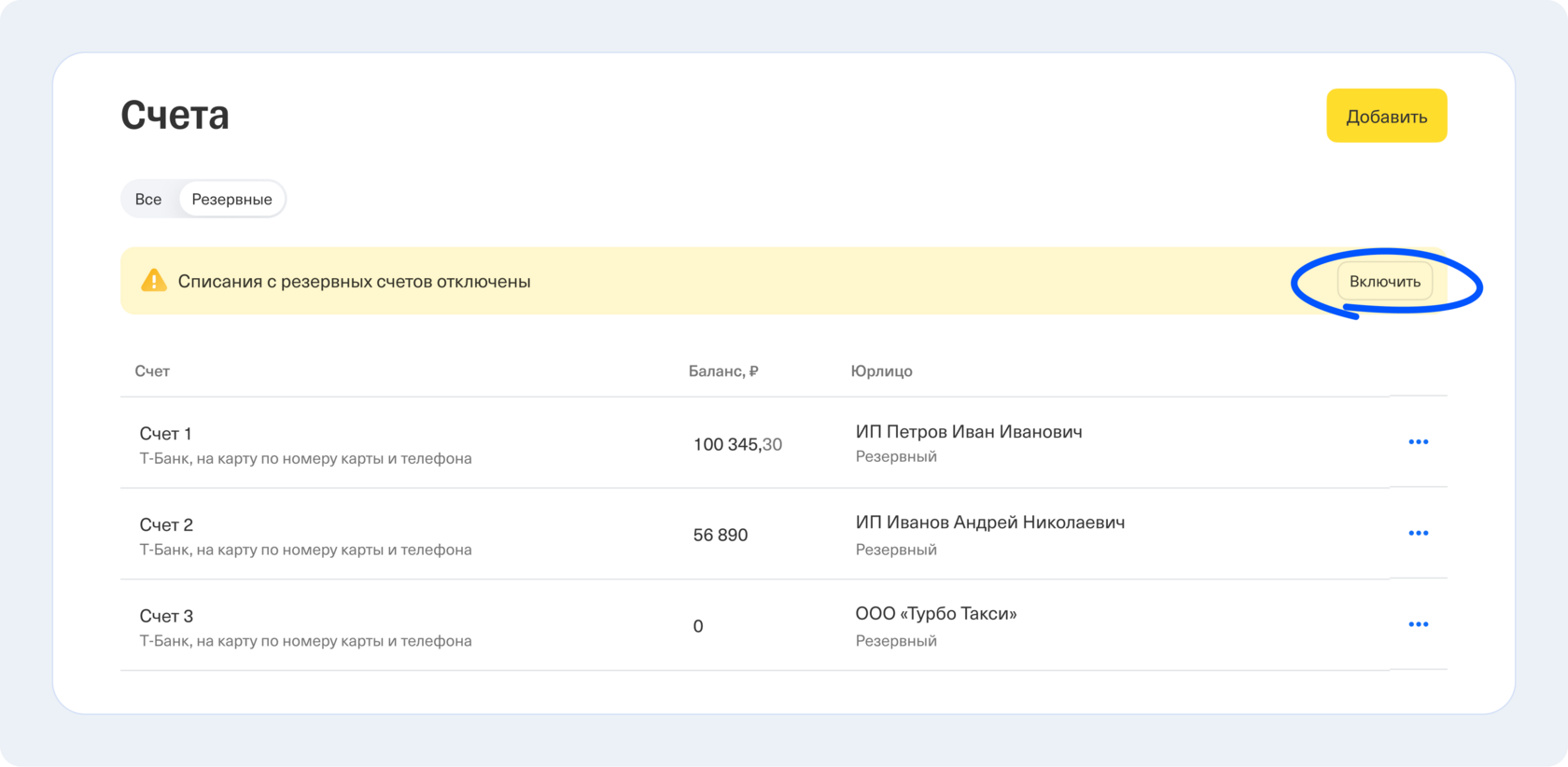Click the balance 56 890

(x=721, y=536)
